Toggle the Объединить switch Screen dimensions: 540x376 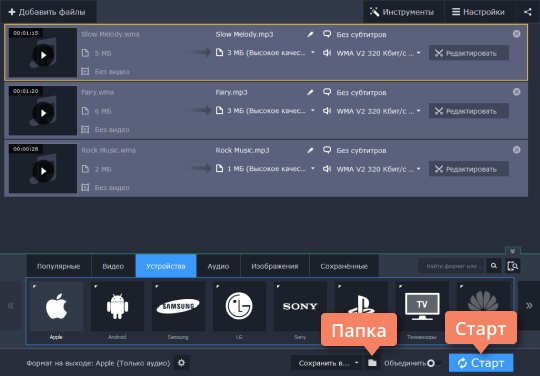[434, 363]
